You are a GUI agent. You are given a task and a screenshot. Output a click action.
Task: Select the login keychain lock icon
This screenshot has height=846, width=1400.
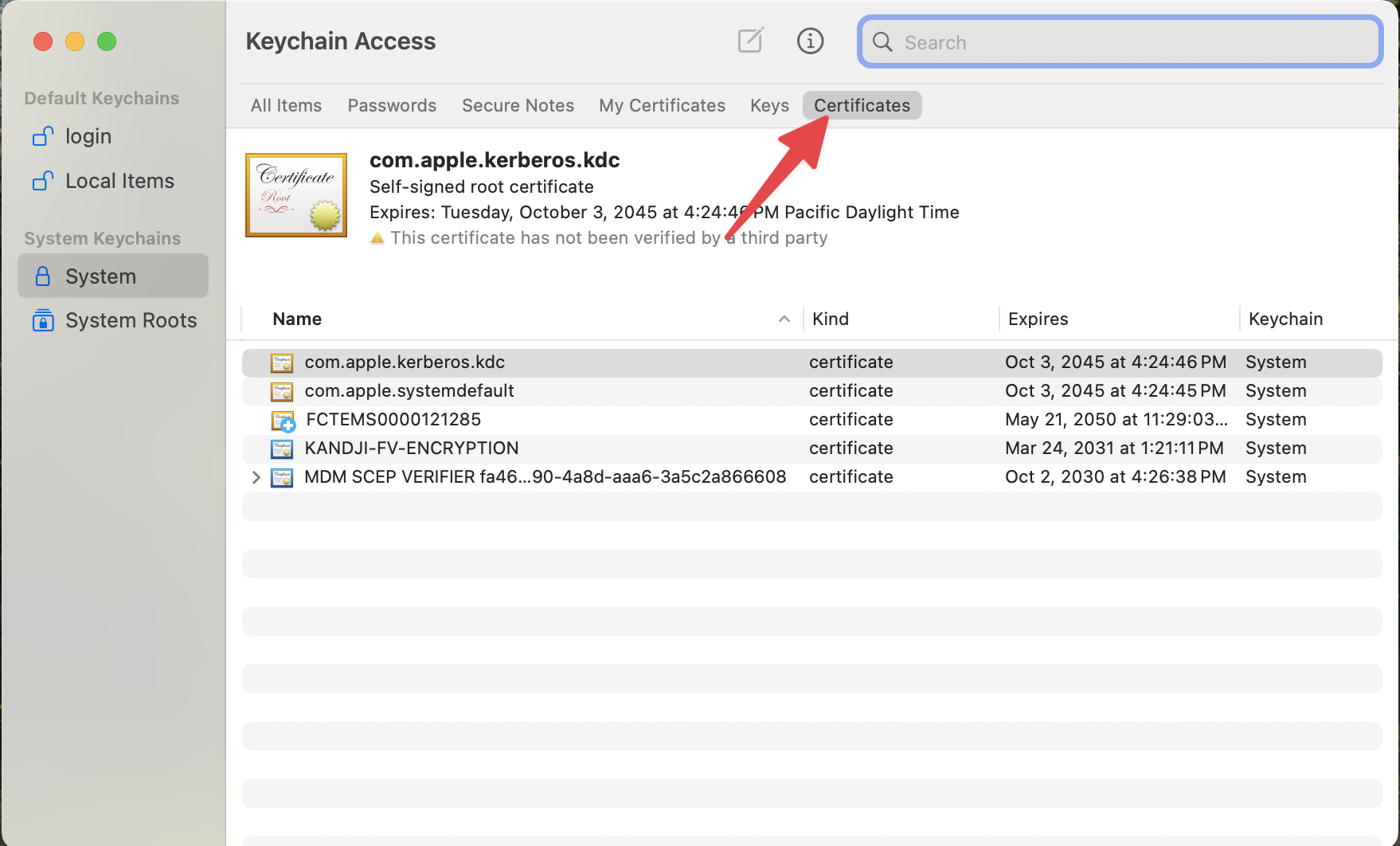tap(43, 136)
